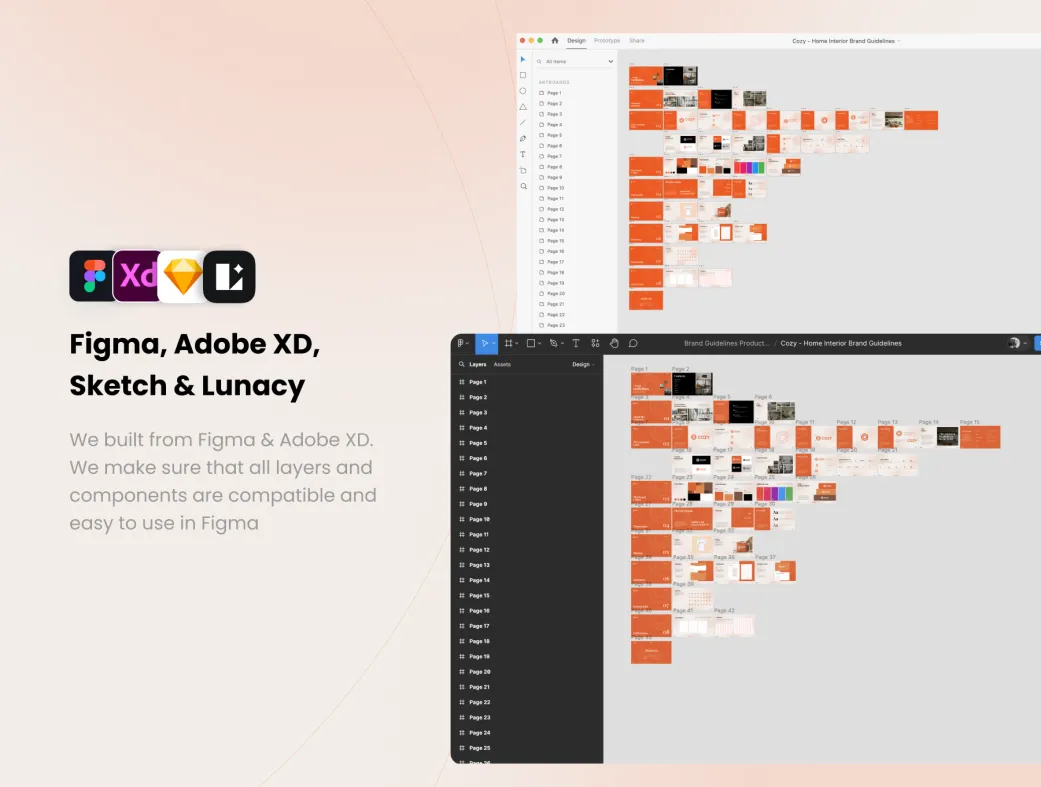Click the Page 15 frame thumbnail in Figma
This screenshot has width=1041, height=787.
[x=980, y=437]
